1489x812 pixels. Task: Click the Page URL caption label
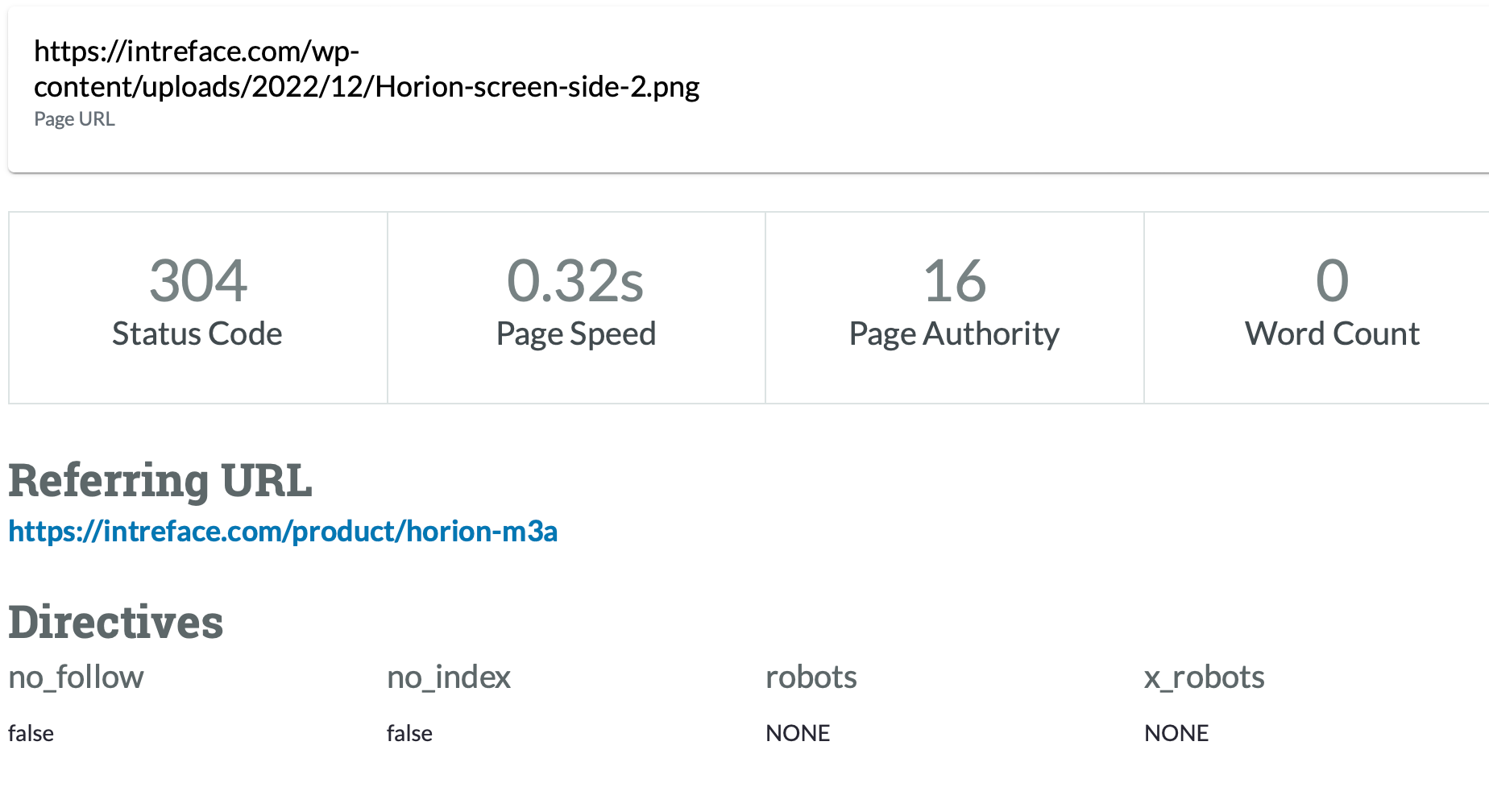click(74, 118)
